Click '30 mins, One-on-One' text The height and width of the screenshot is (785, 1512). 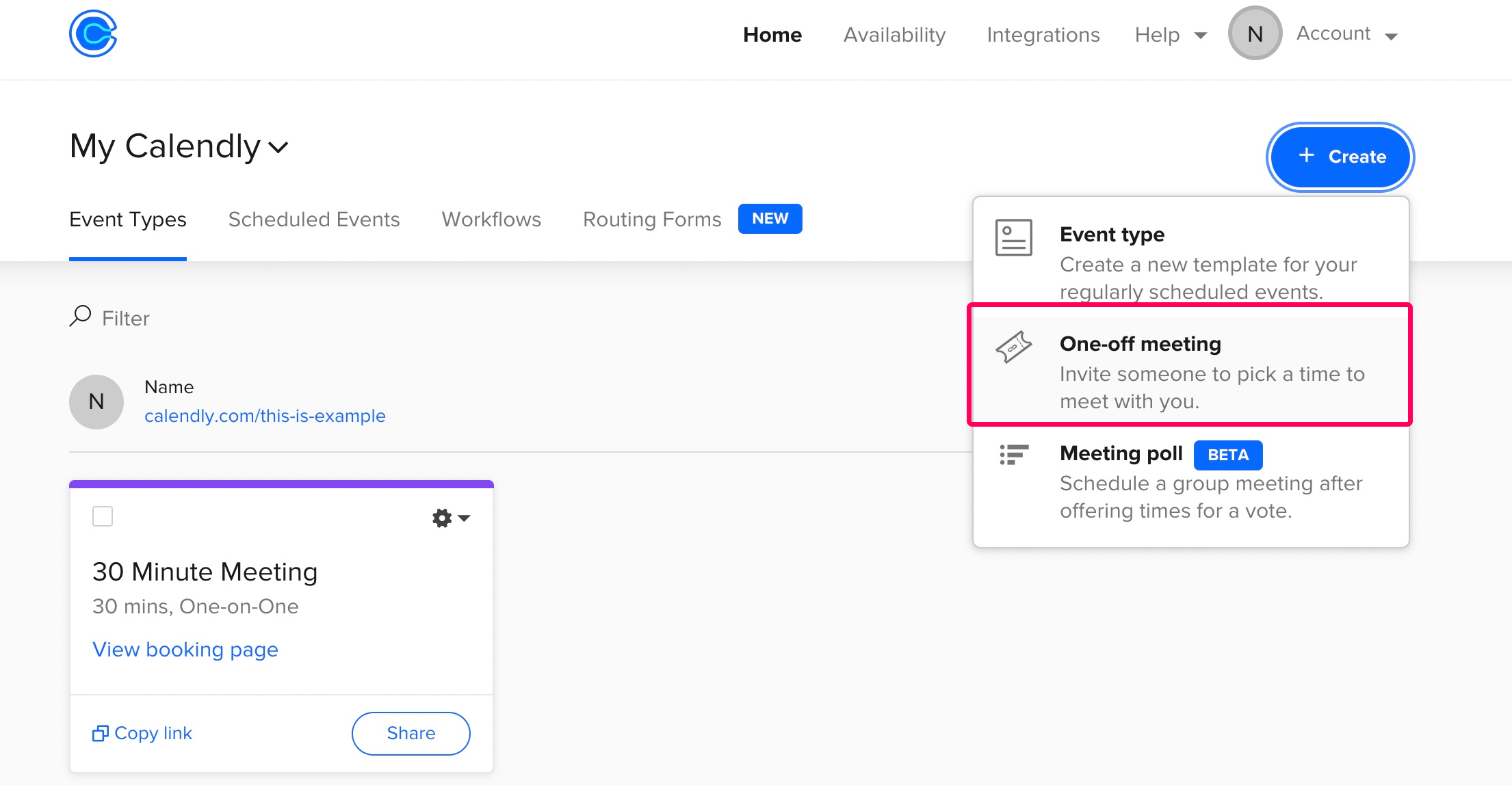click(x=196, y=607)
